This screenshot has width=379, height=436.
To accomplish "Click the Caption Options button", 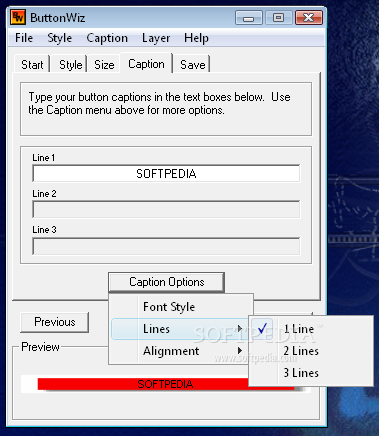I will pos(166,282).
